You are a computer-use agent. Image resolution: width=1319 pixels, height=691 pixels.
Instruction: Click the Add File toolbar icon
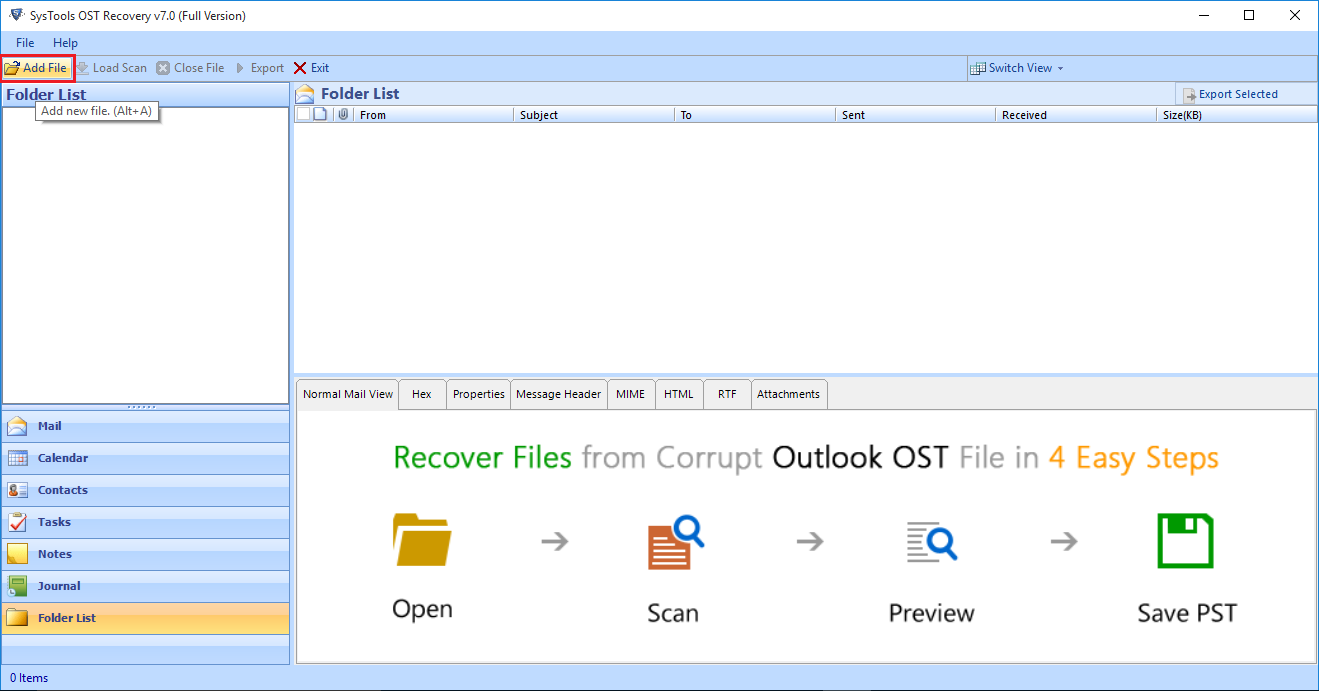(12, 68)
